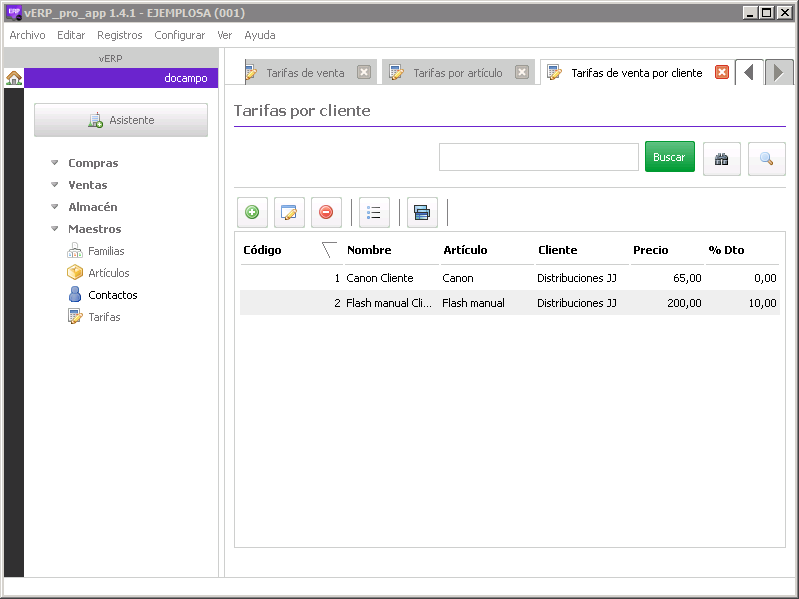Click the green add record icon
This screenshot has height=599, width=799.
click(252, 212)
